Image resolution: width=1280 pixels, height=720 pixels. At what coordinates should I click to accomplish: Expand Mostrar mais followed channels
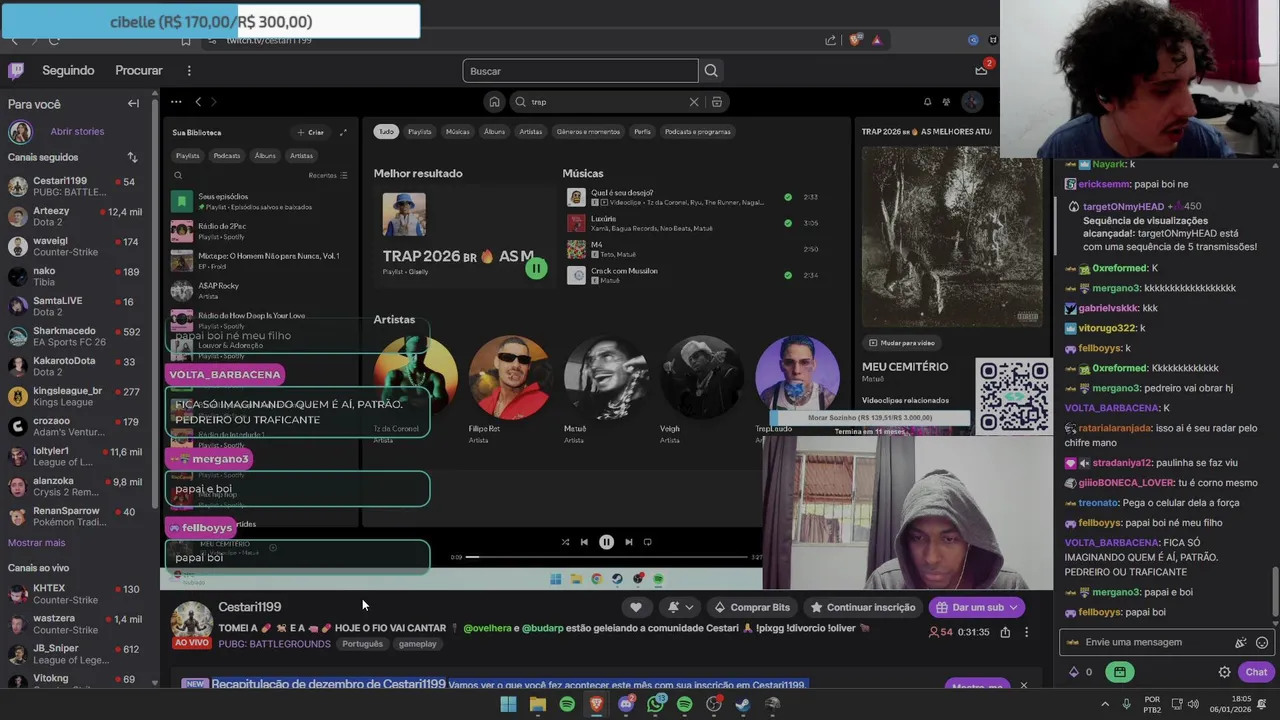pyautogui.click(x=37, y=542)
